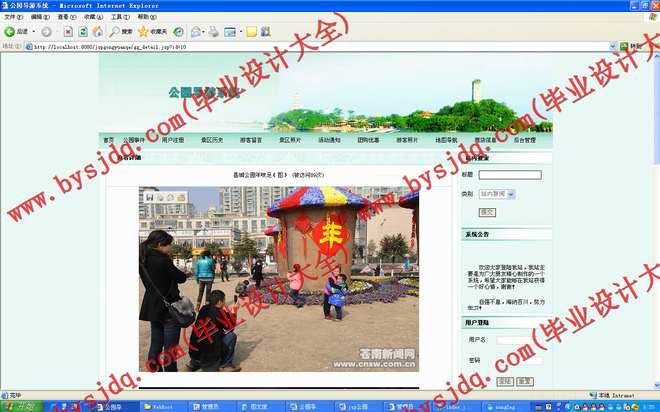Click the IE Back arrow button
The height and width of the screenshot is (412, 660).
[10, 32]
